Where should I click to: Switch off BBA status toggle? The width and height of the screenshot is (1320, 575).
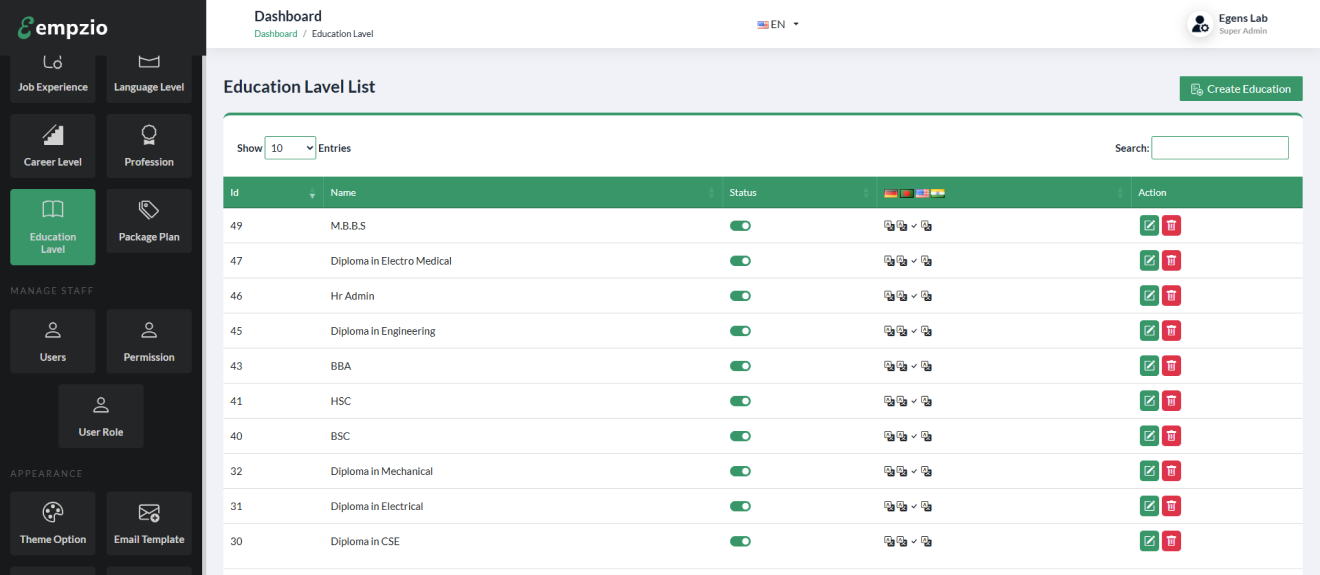[x=740, y=366]
